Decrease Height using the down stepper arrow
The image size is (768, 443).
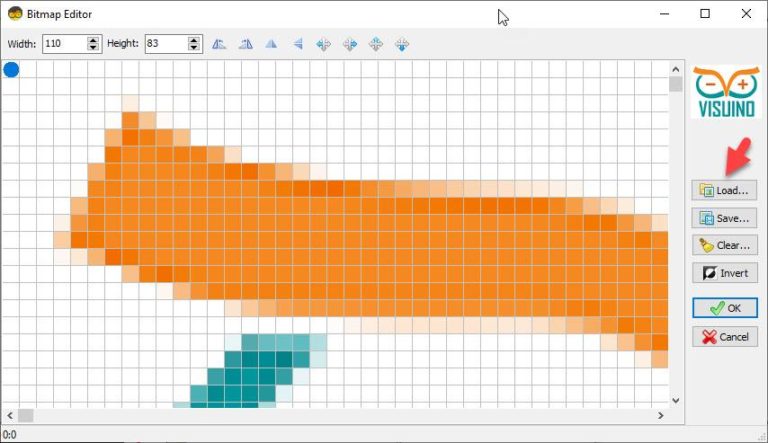click(194, 47)
